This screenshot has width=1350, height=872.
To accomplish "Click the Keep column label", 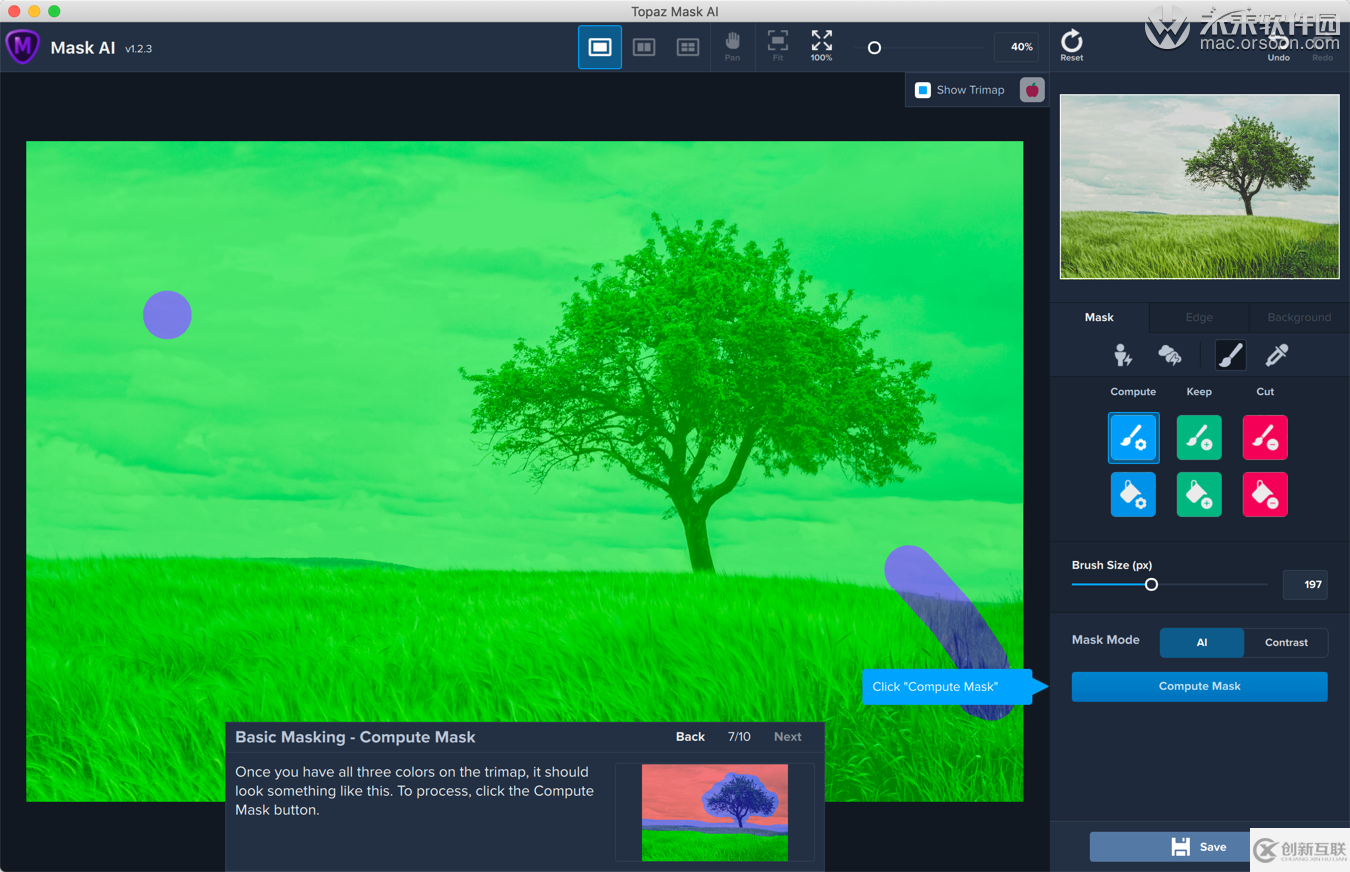I will (x=1199, y=392).
